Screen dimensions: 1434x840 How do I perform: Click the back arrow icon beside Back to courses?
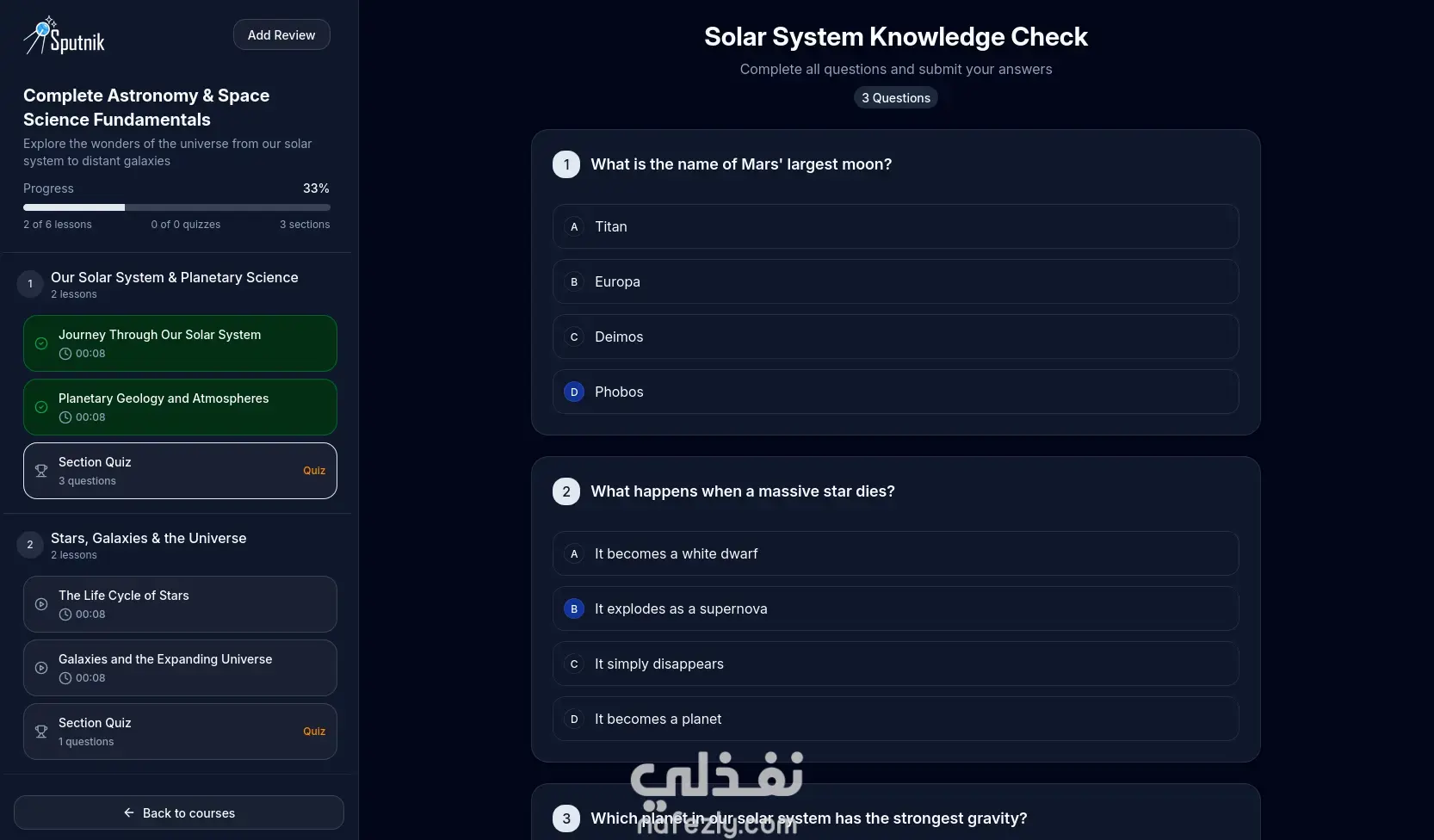[x=129, y=812]
